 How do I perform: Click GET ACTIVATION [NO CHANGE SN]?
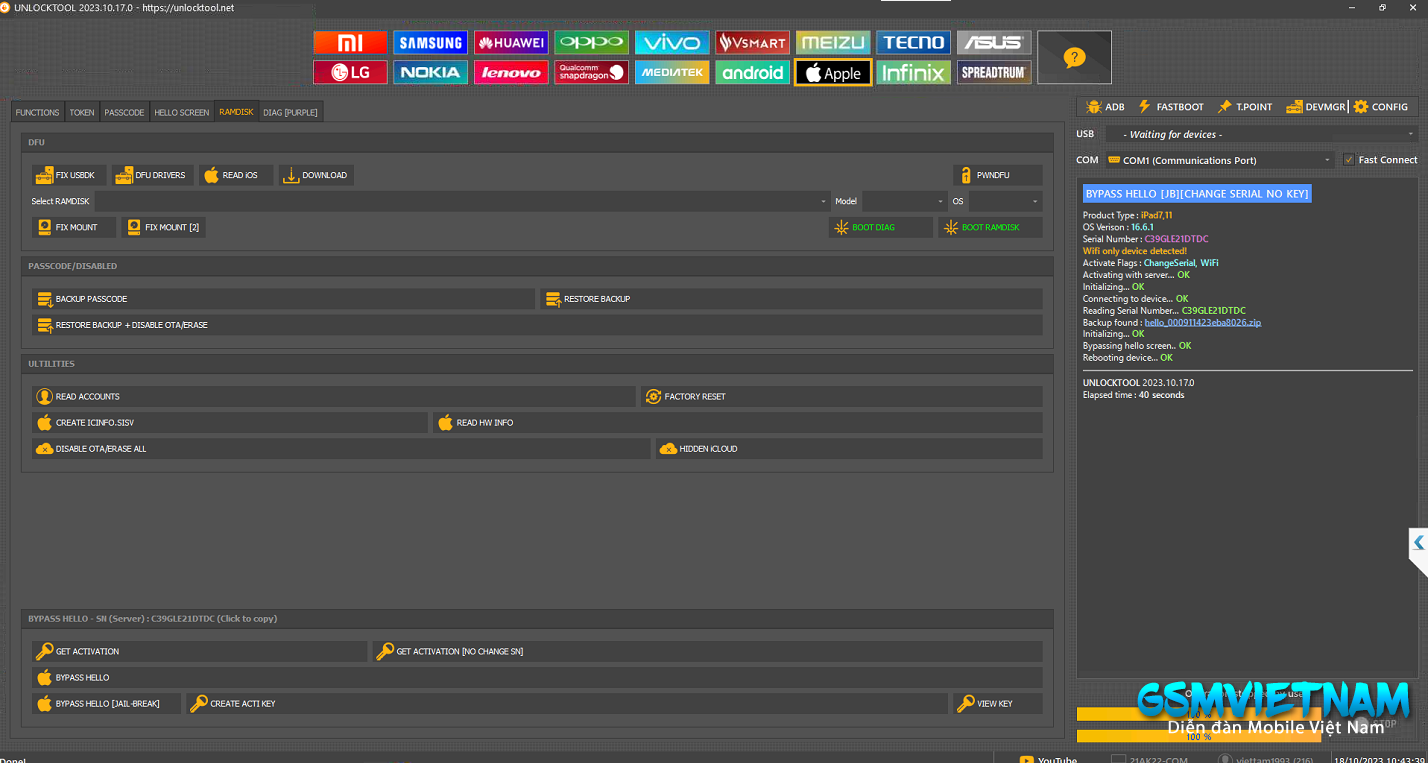[707, 652]
